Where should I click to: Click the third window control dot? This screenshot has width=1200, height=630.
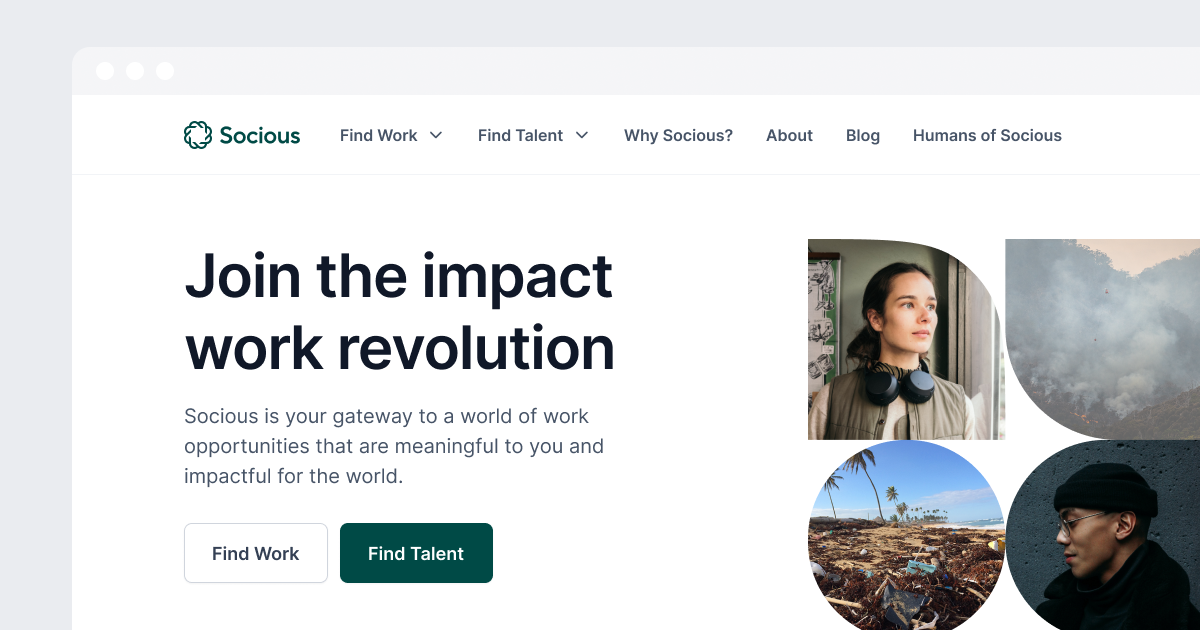pyautogui.click(x=165, y=71)
